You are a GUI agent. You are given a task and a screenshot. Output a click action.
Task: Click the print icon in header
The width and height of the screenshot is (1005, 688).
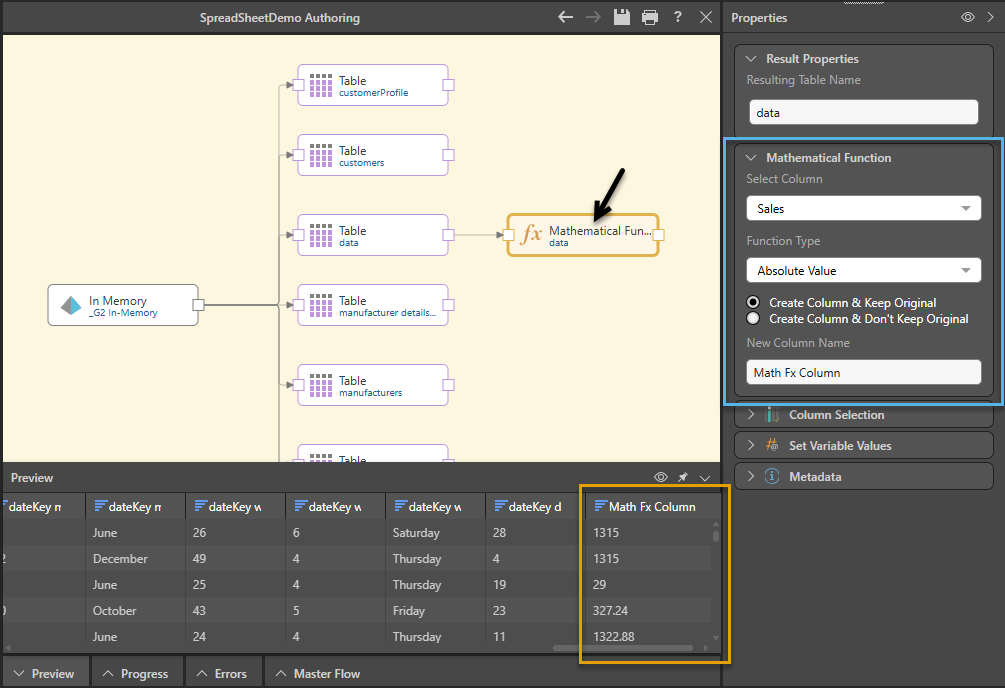coord(650,17)
